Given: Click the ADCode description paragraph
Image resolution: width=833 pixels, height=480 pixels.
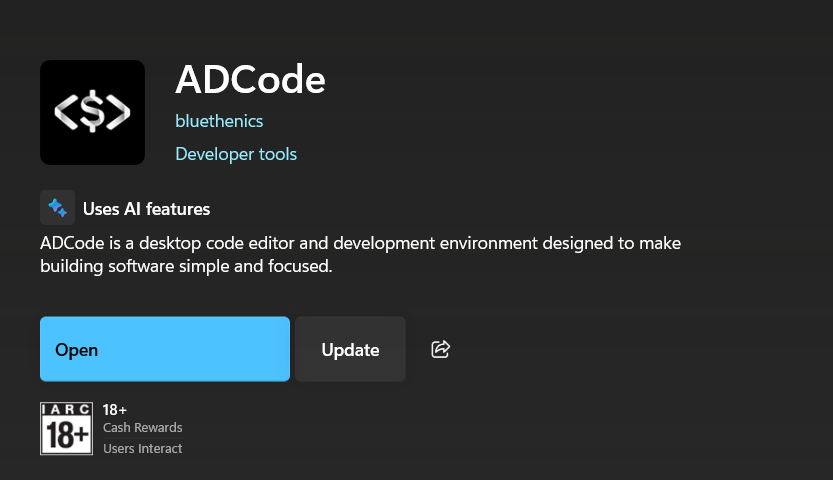Looking at the screenshot, I should (x=360, y=254).
